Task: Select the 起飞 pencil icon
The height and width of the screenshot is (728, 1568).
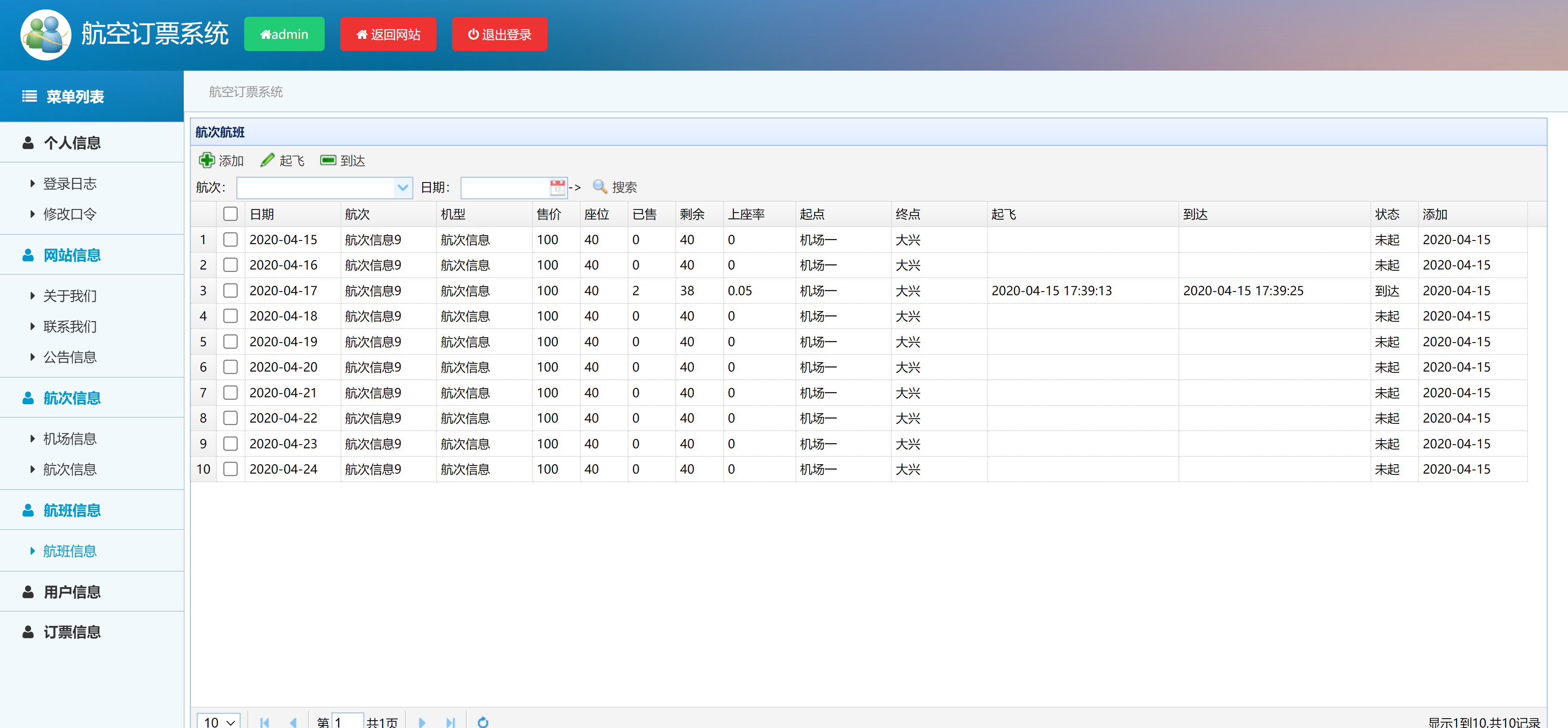Action: pyautogui.click(x=267, y=160)
